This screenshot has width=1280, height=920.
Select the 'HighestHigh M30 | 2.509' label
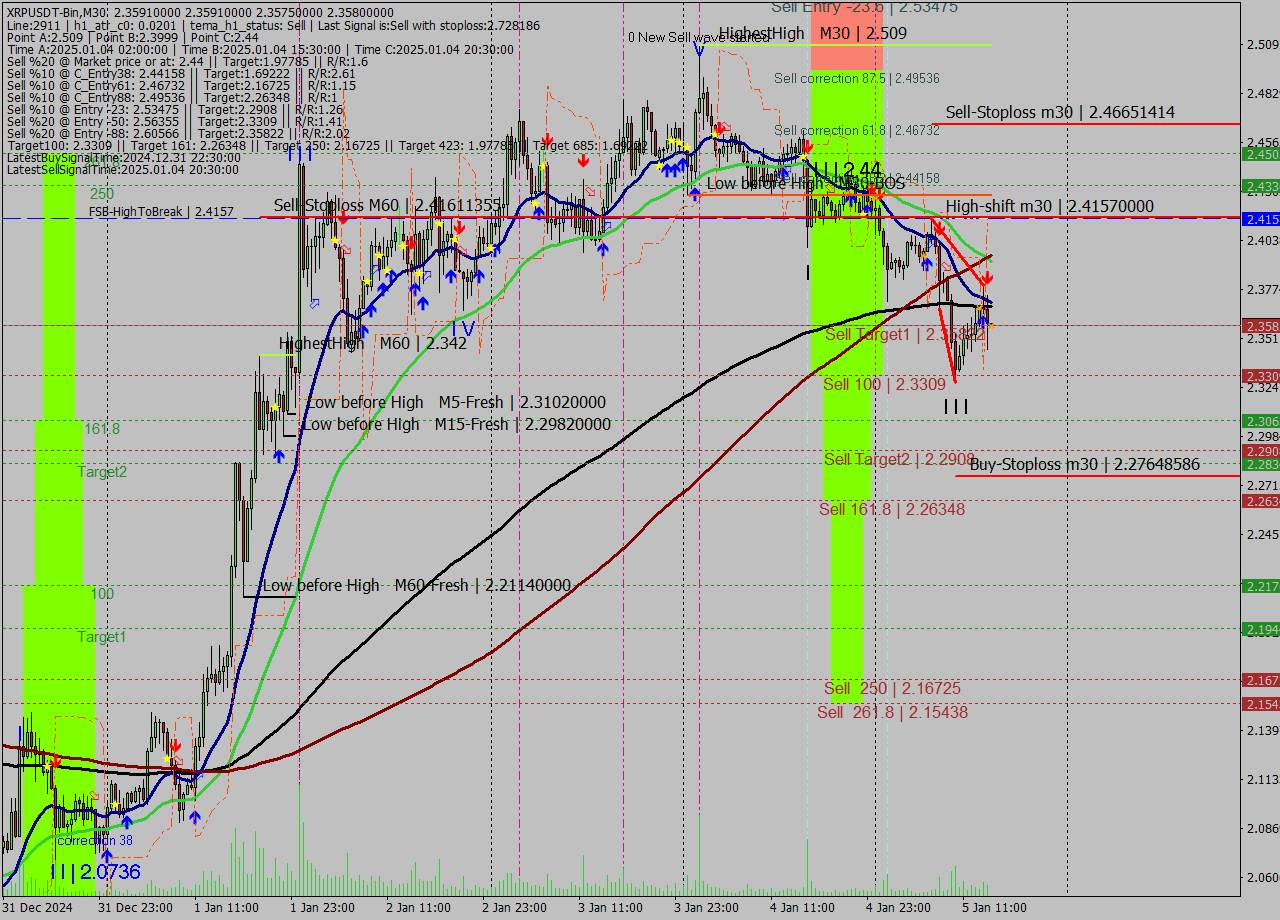tap(813, 33)
